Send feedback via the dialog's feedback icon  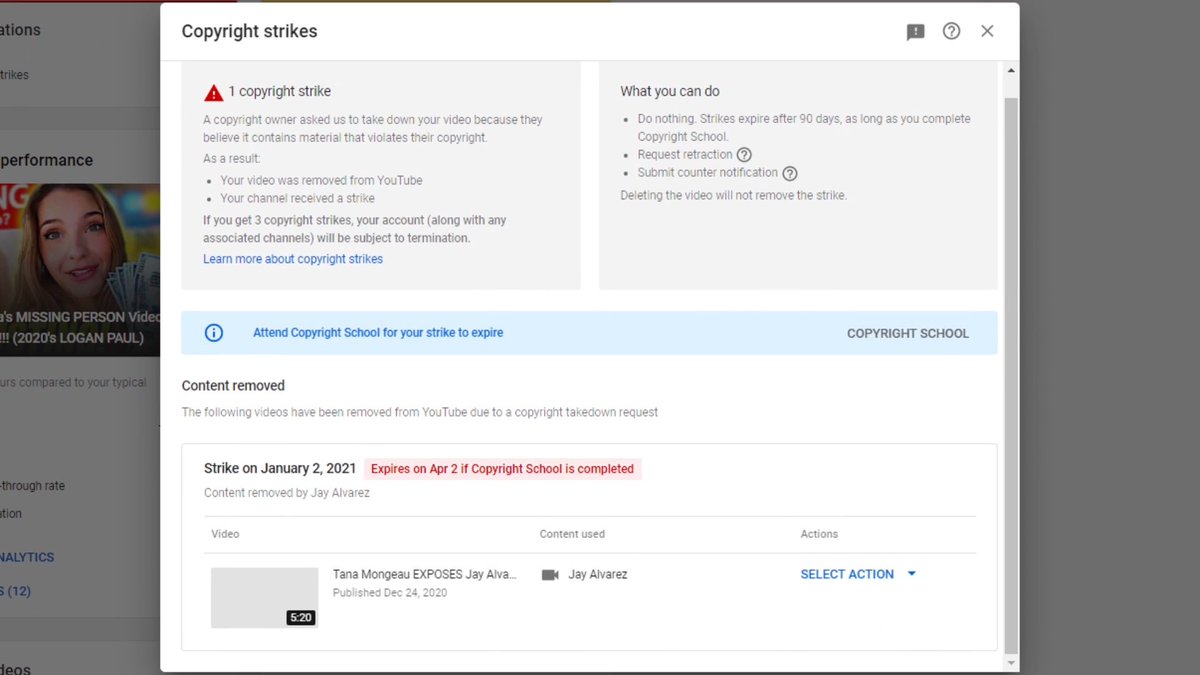915,32
